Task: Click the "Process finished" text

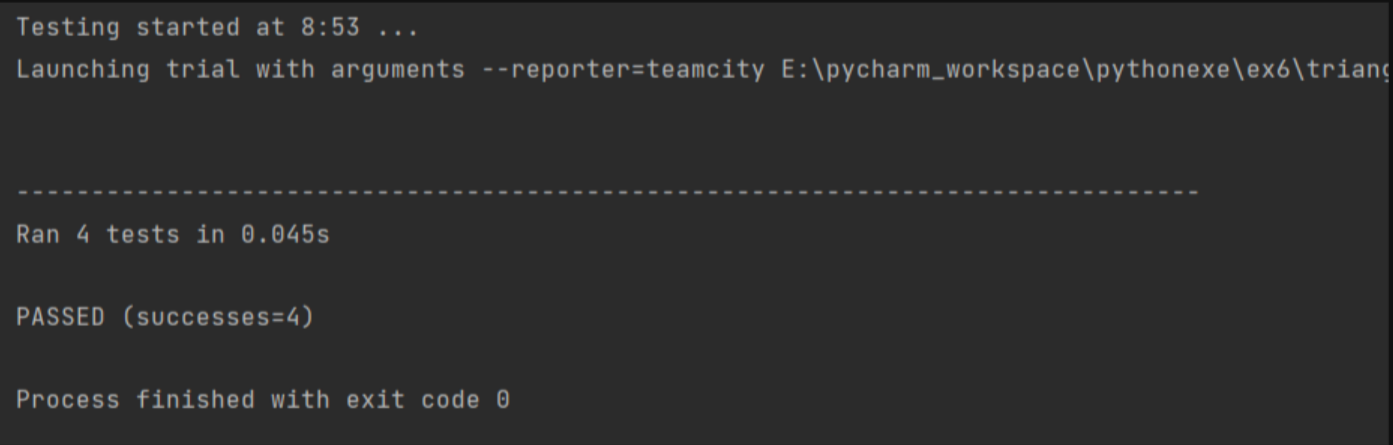Action: (x=135, y=400)
